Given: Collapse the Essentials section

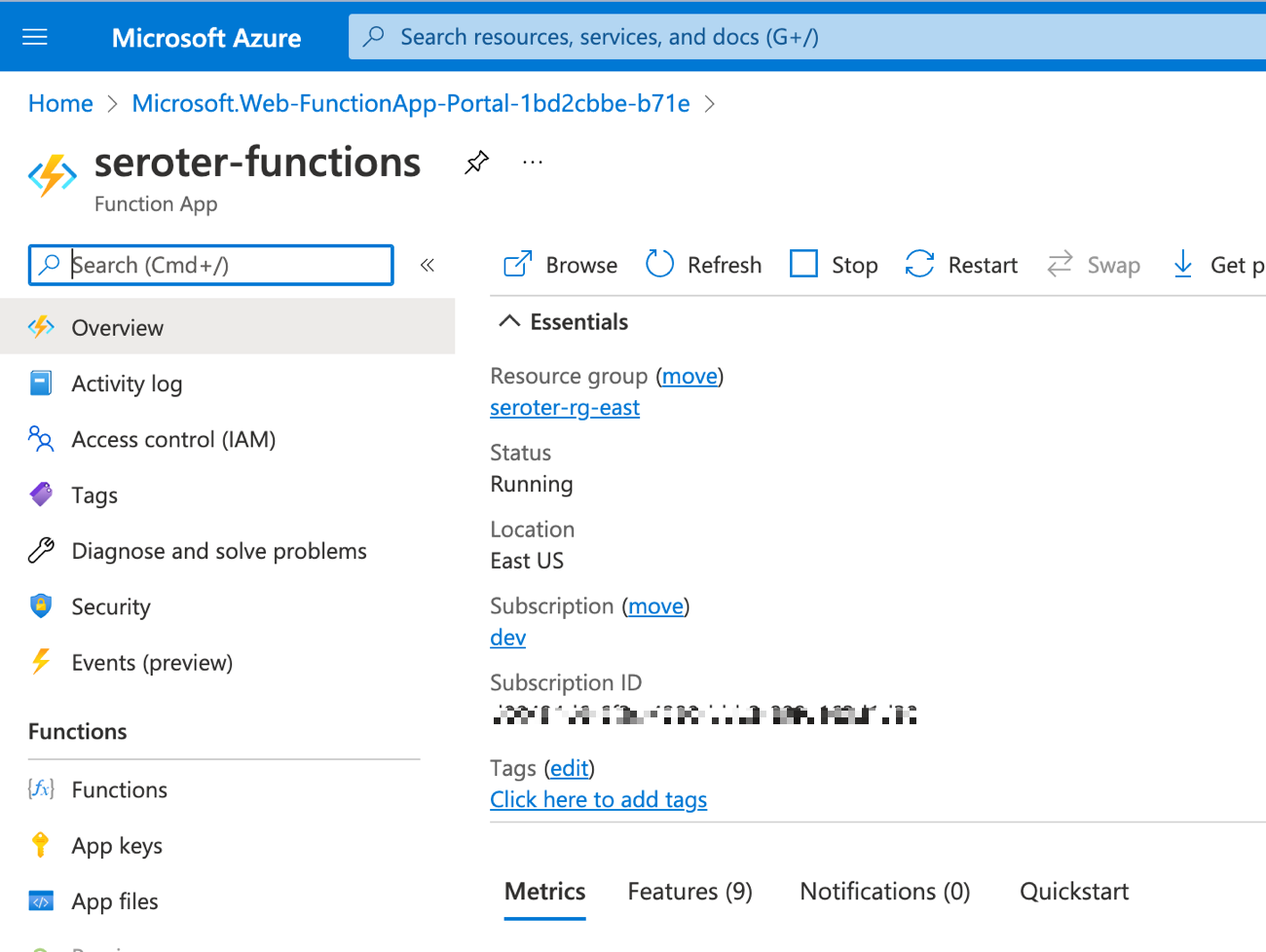Looking at the screenshot, I should 509,321.
